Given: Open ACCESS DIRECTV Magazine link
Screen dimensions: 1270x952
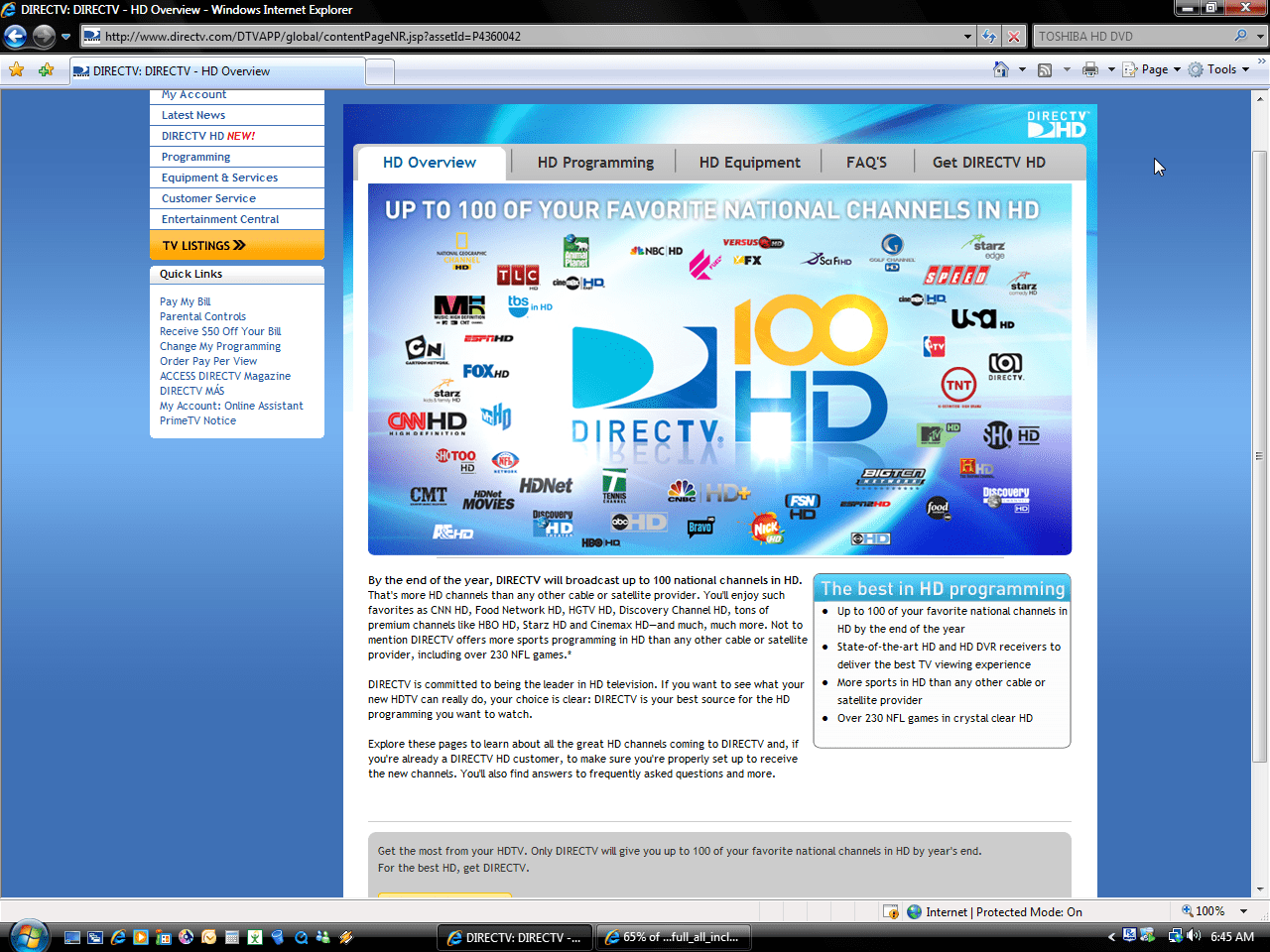Looking at the screenshot, I should tap(225, 376).
